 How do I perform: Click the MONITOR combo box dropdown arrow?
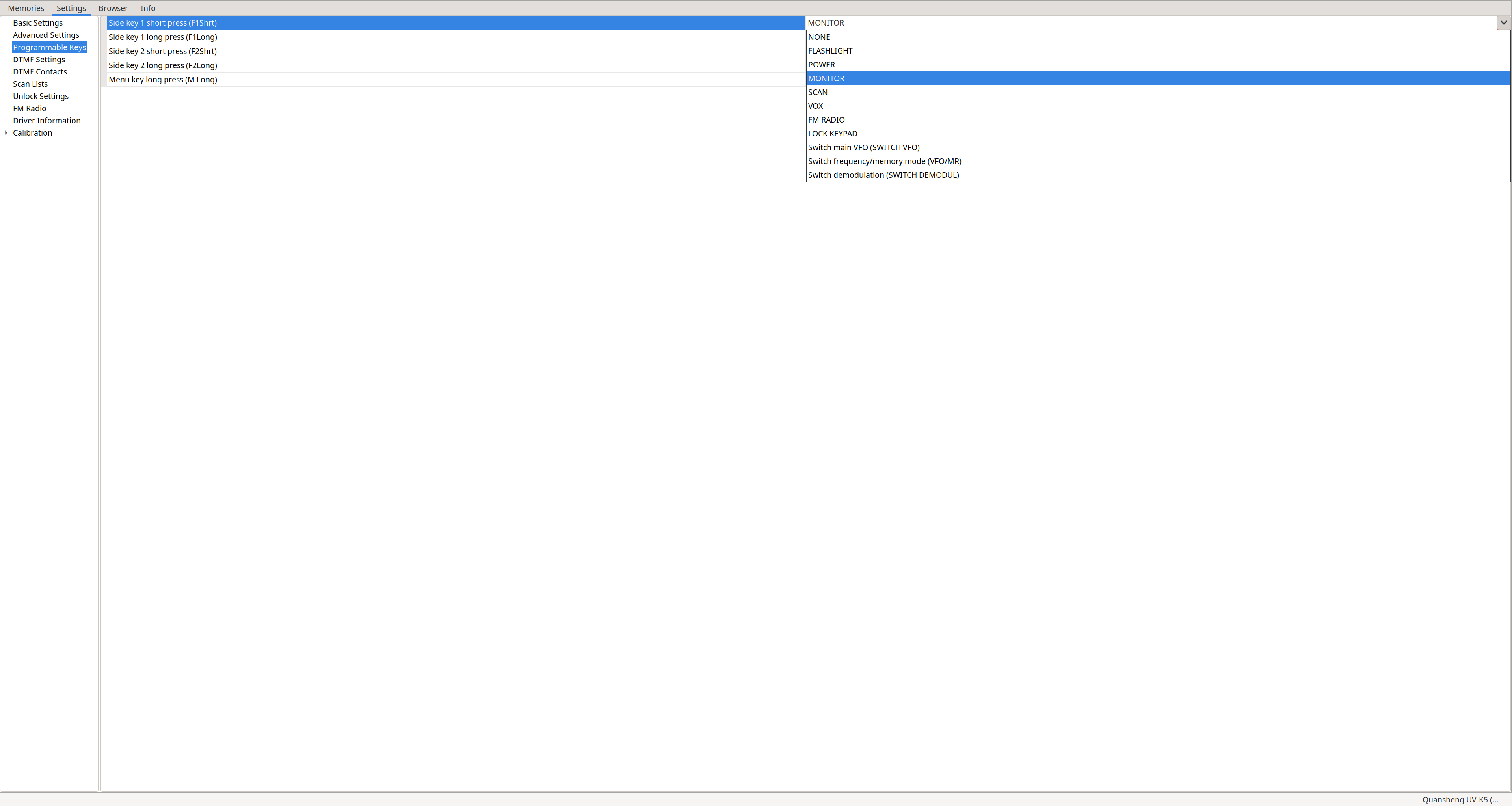(1503, 23)
